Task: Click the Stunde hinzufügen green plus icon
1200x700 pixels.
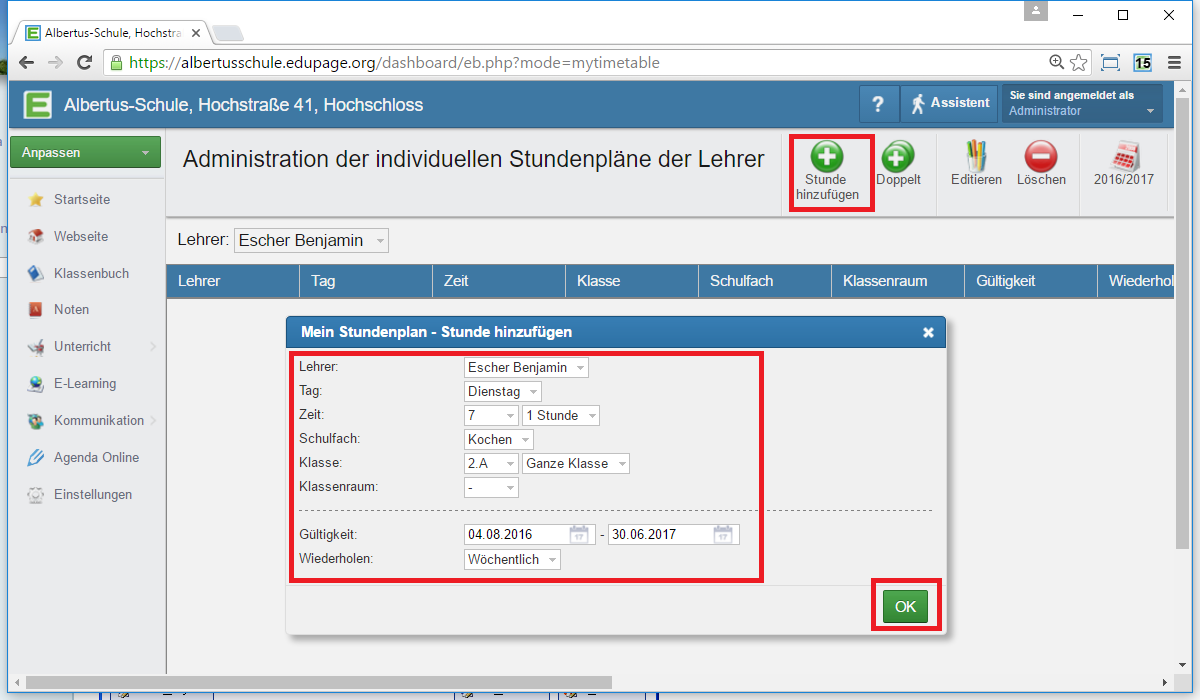Action: click(x=826, y=157)
